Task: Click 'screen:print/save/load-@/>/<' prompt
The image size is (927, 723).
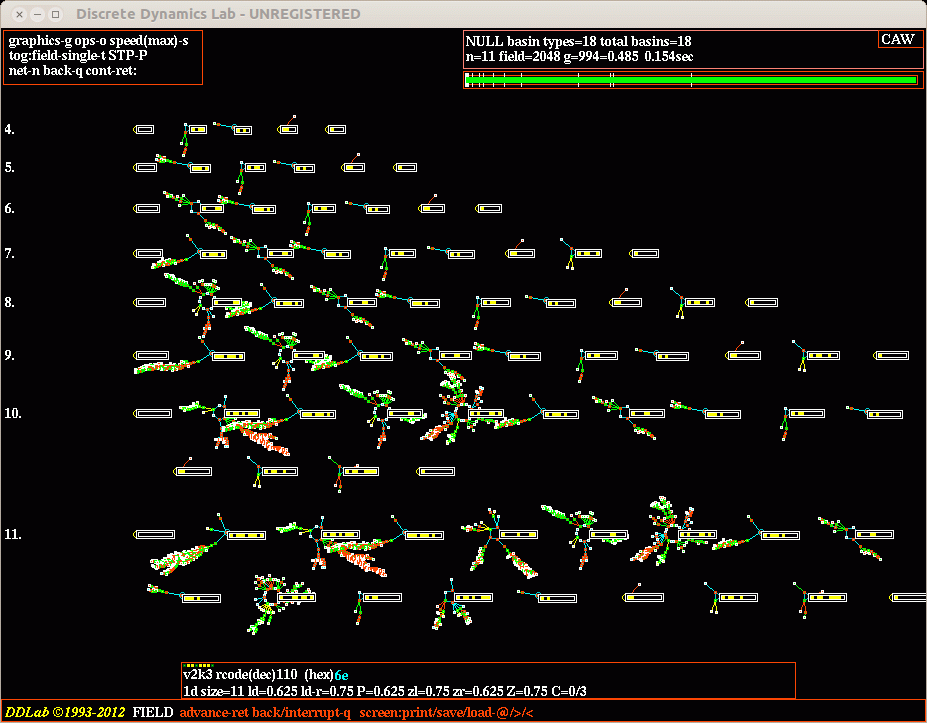Action: click(446, 712)
